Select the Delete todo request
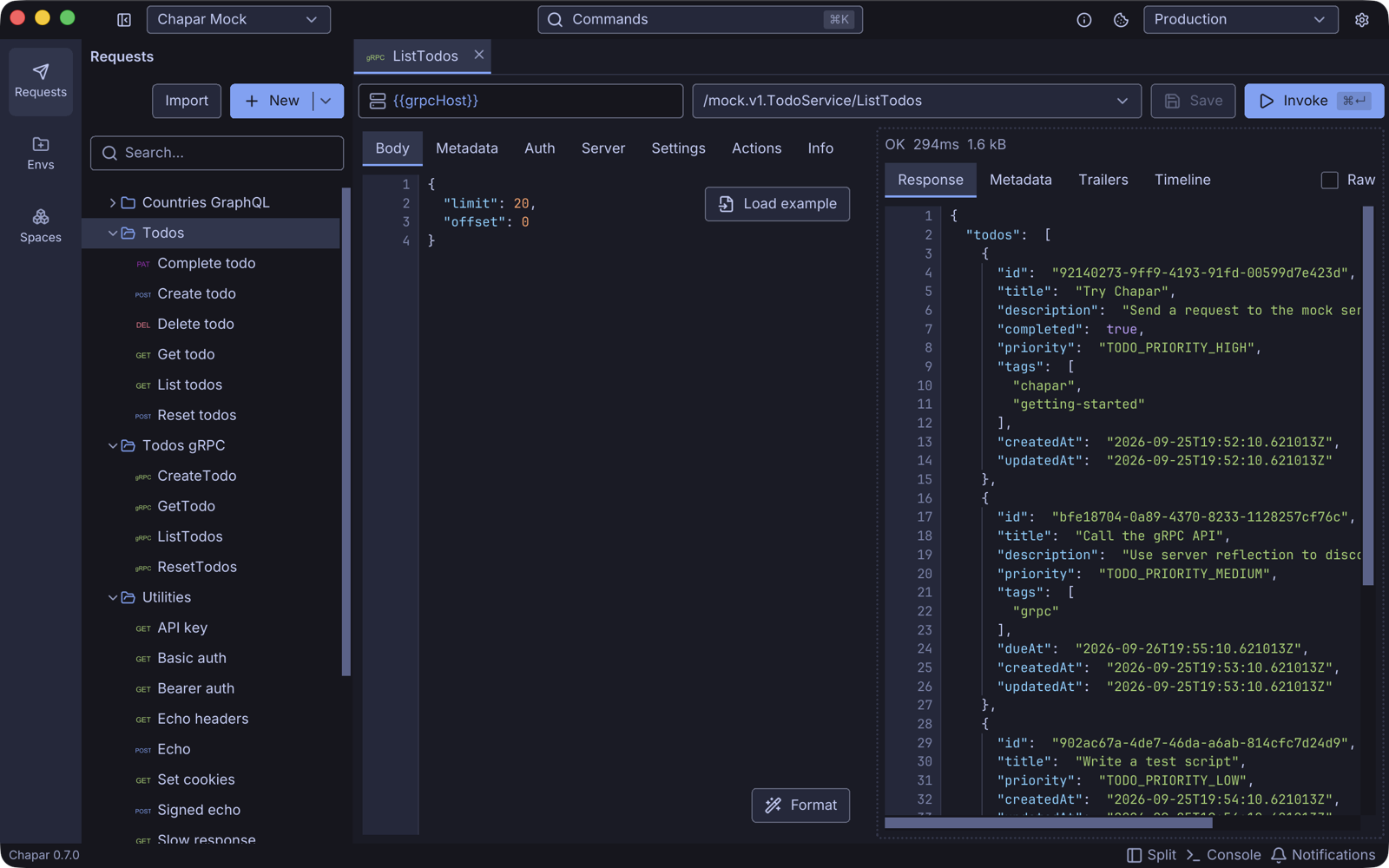The image size is (1389, 868). pos(211,324)
